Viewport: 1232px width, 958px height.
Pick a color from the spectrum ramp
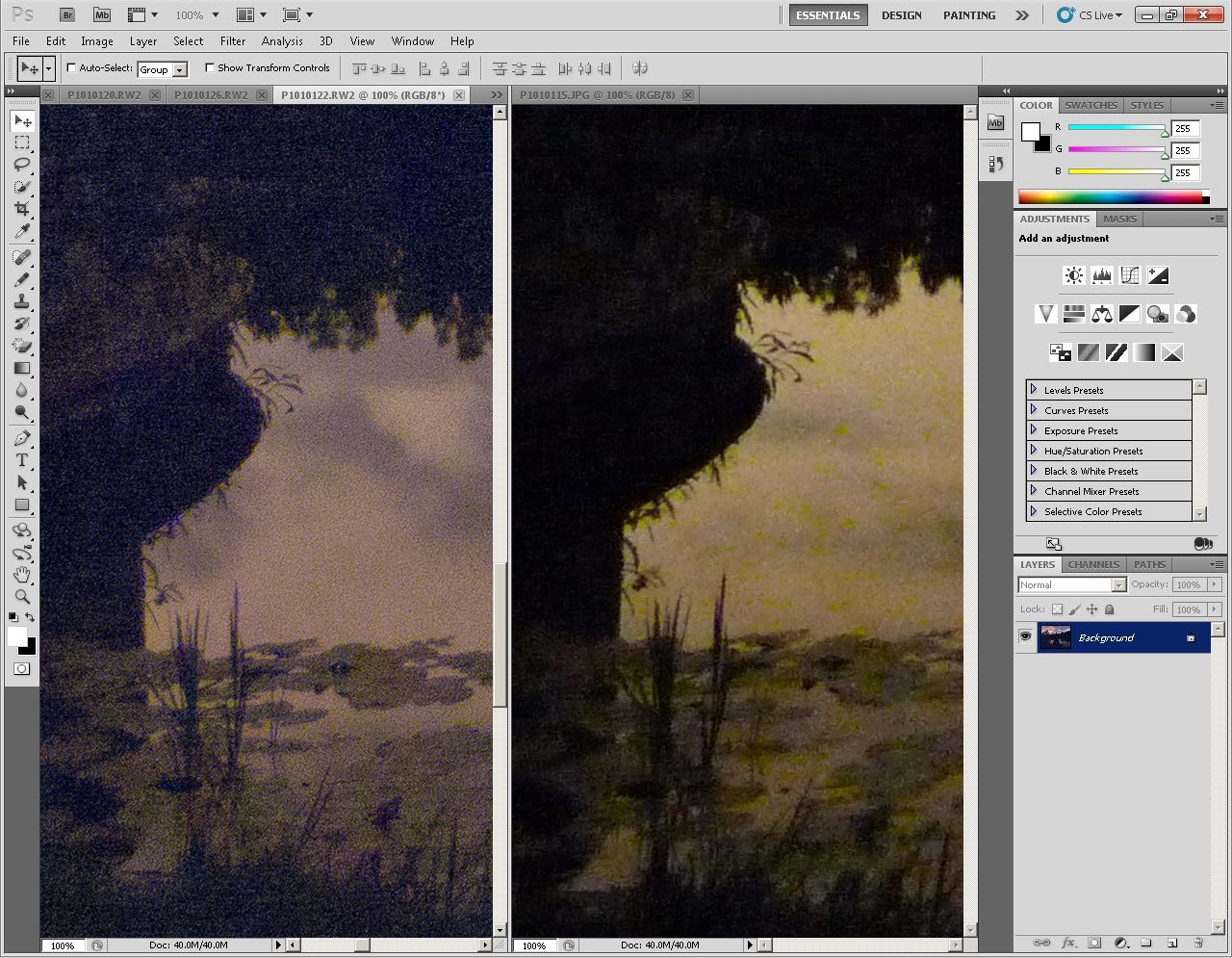coord(1114,197)
